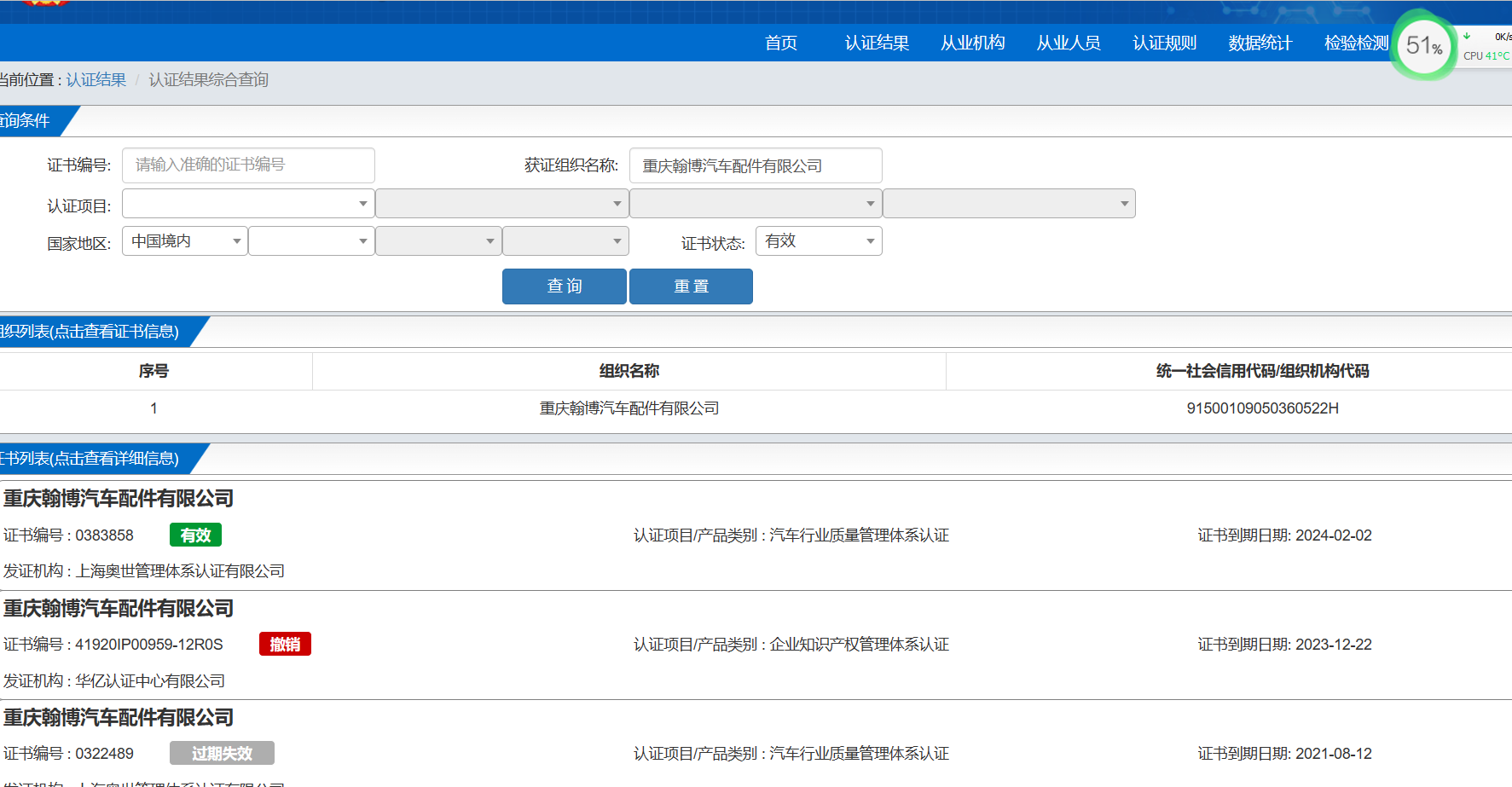This screenshot has height=787, width=1512.
Task: Open the 数据统计 navigation menu
Action: coord(1260,43)
